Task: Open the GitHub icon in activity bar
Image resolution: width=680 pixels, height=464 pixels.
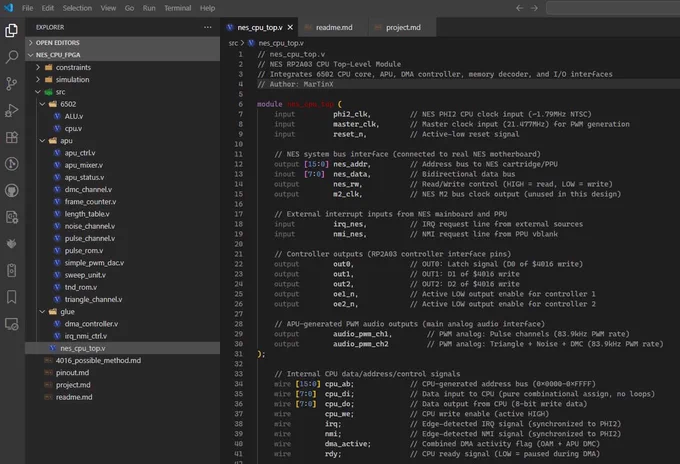Action: click(x=12, y=191)
